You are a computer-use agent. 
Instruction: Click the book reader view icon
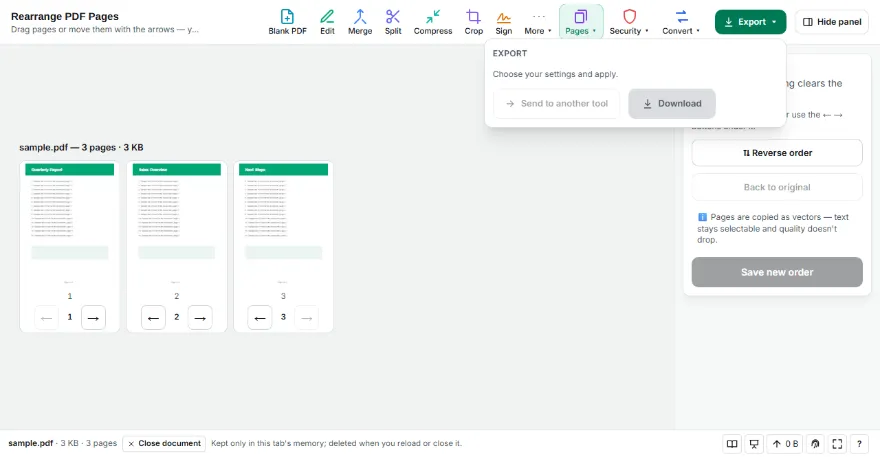[x=732, y=444]
